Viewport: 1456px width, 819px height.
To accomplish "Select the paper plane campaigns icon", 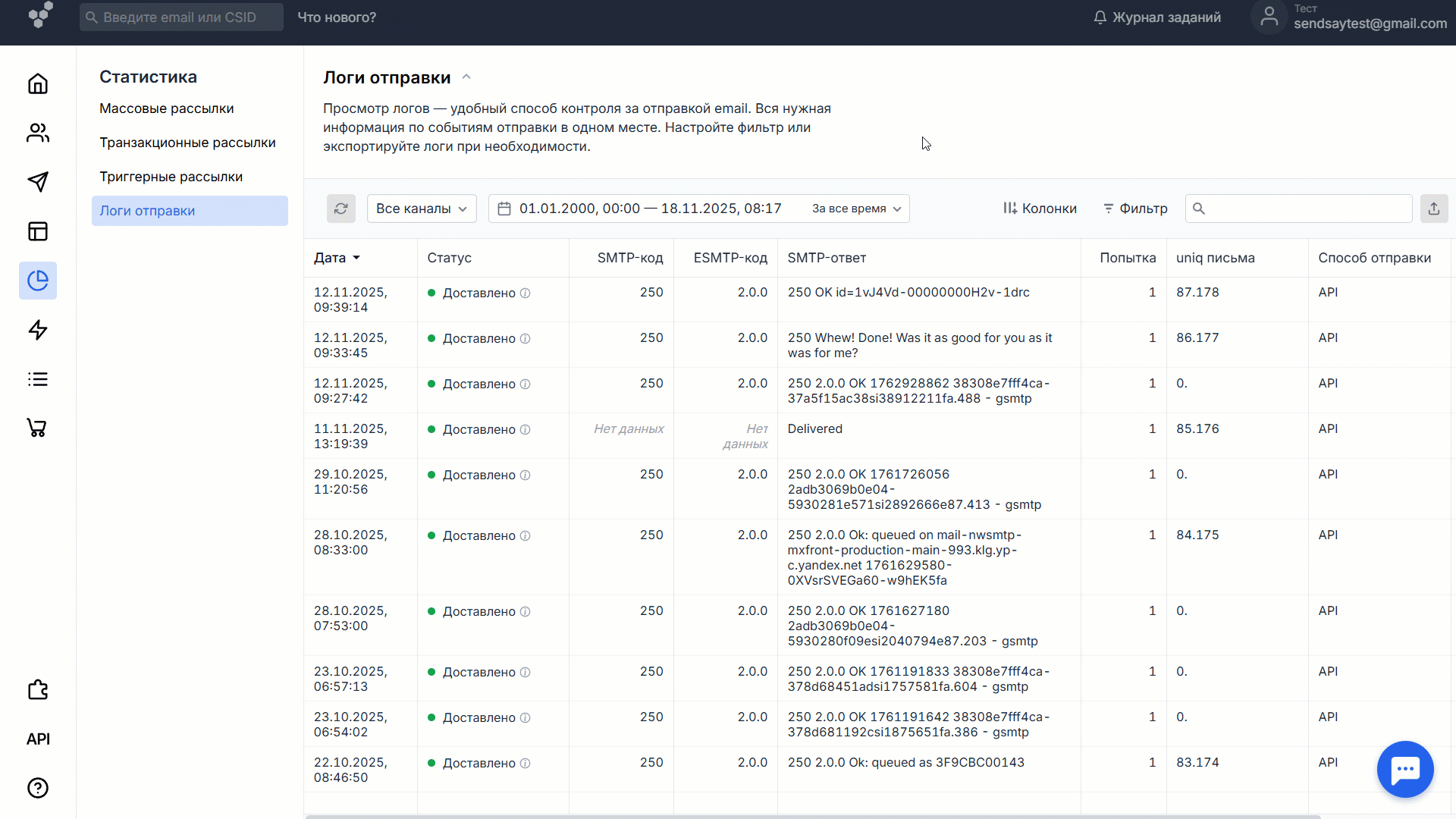I will pyautogui.click(x=37, y=182).
